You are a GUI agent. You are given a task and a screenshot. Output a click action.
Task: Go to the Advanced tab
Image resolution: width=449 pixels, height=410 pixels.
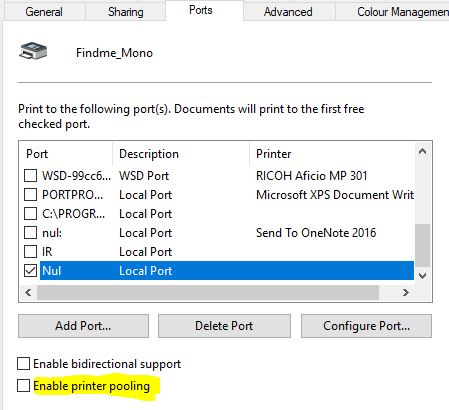(x=288, y=12)
